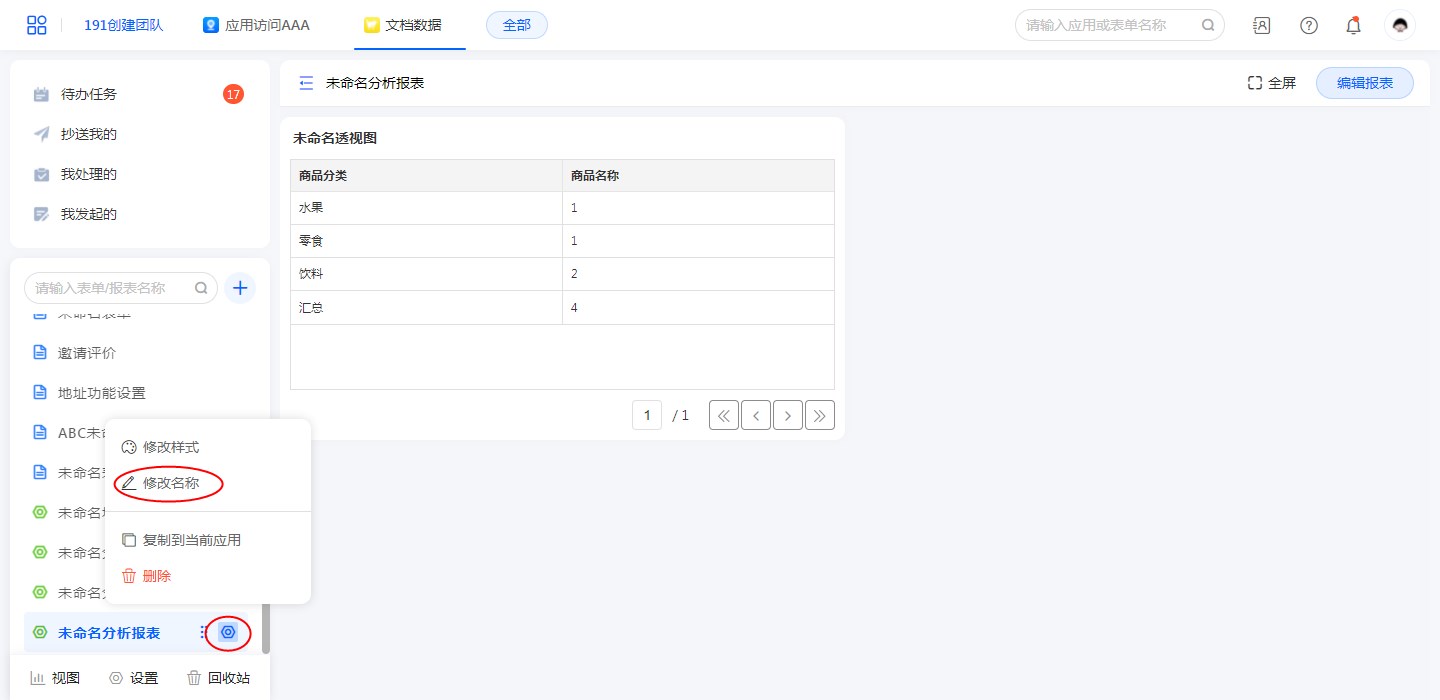Viewport: 1440px width, 700px height.
Task: Collapse the sidebar with the menu-fold icon
Action: pos(306,83)
